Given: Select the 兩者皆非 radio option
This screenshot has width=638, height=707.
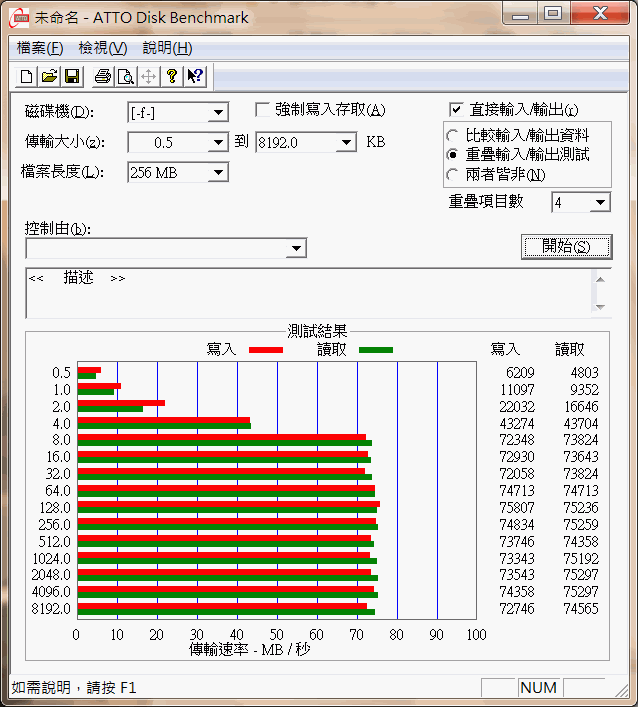Looking at the screenshot, I should (452, 174).
